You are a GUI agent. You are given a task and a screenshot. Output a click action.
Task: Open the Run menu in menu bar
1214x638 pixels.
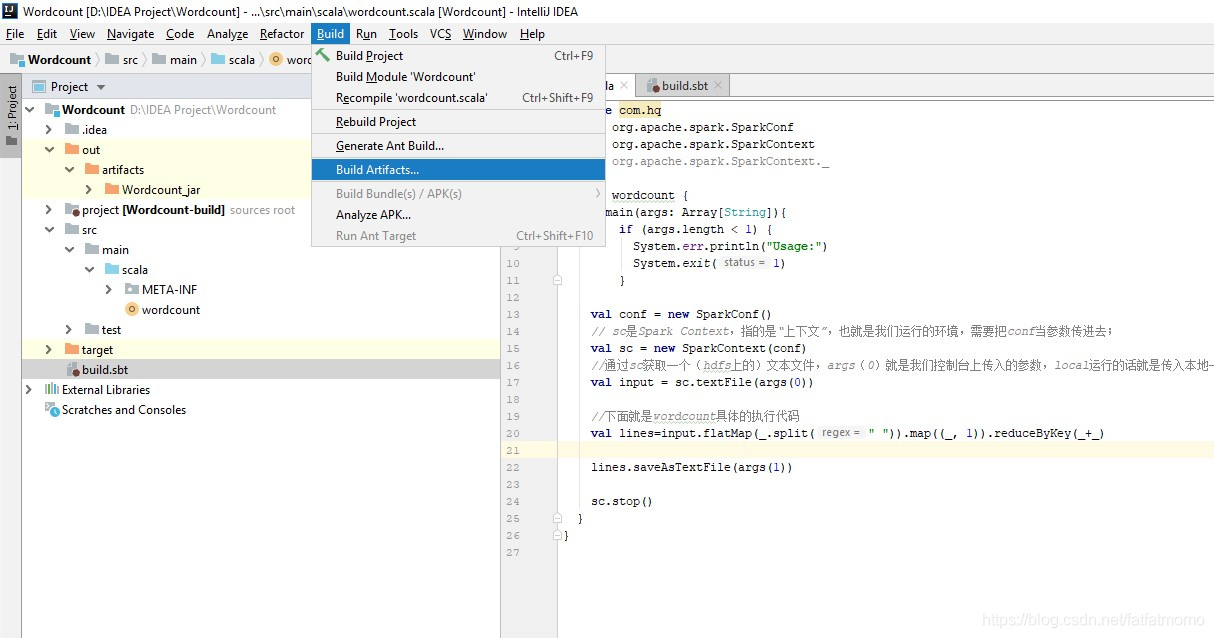point(366,34)
